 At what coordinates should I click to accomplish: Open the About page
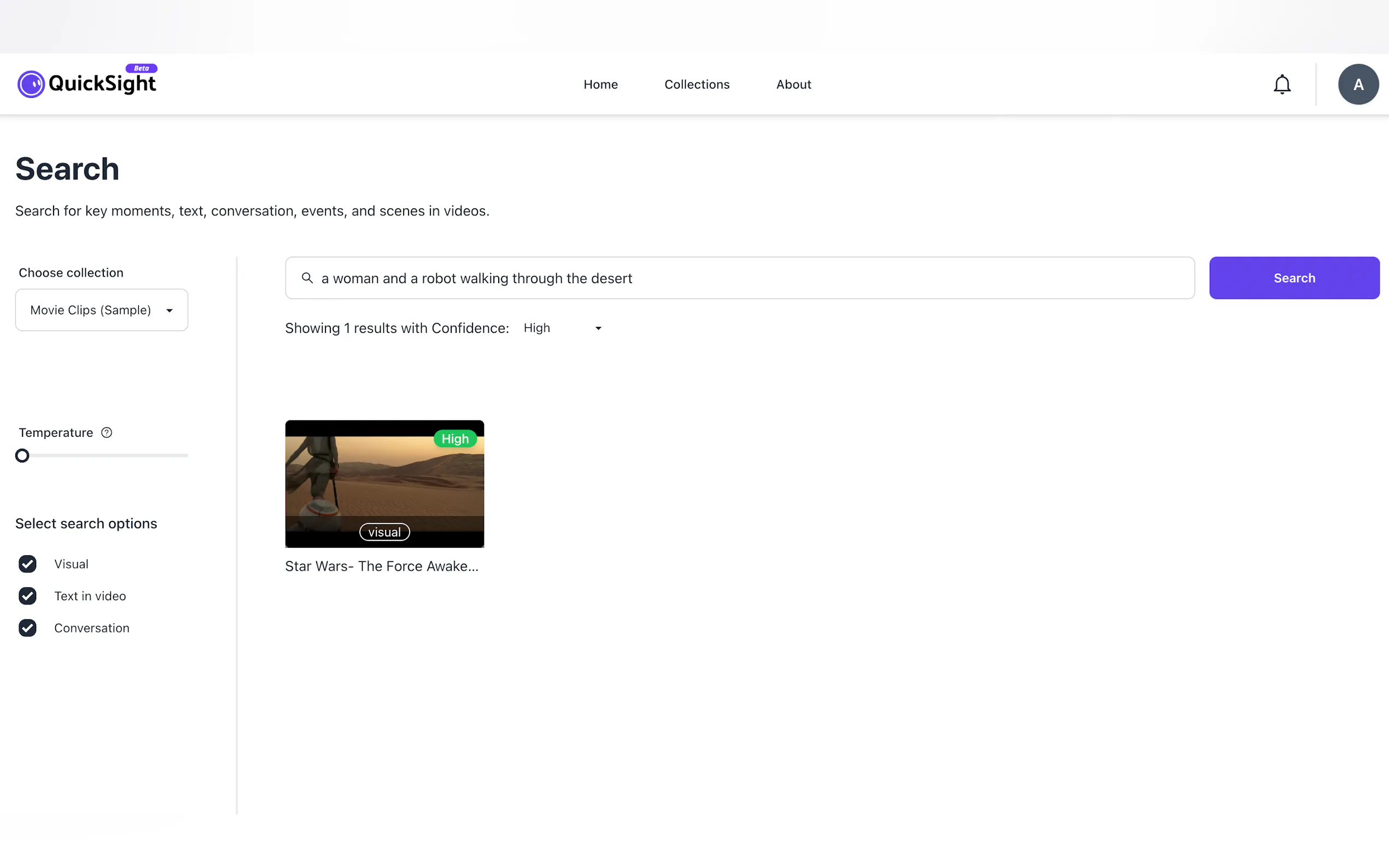coord(793,84)
